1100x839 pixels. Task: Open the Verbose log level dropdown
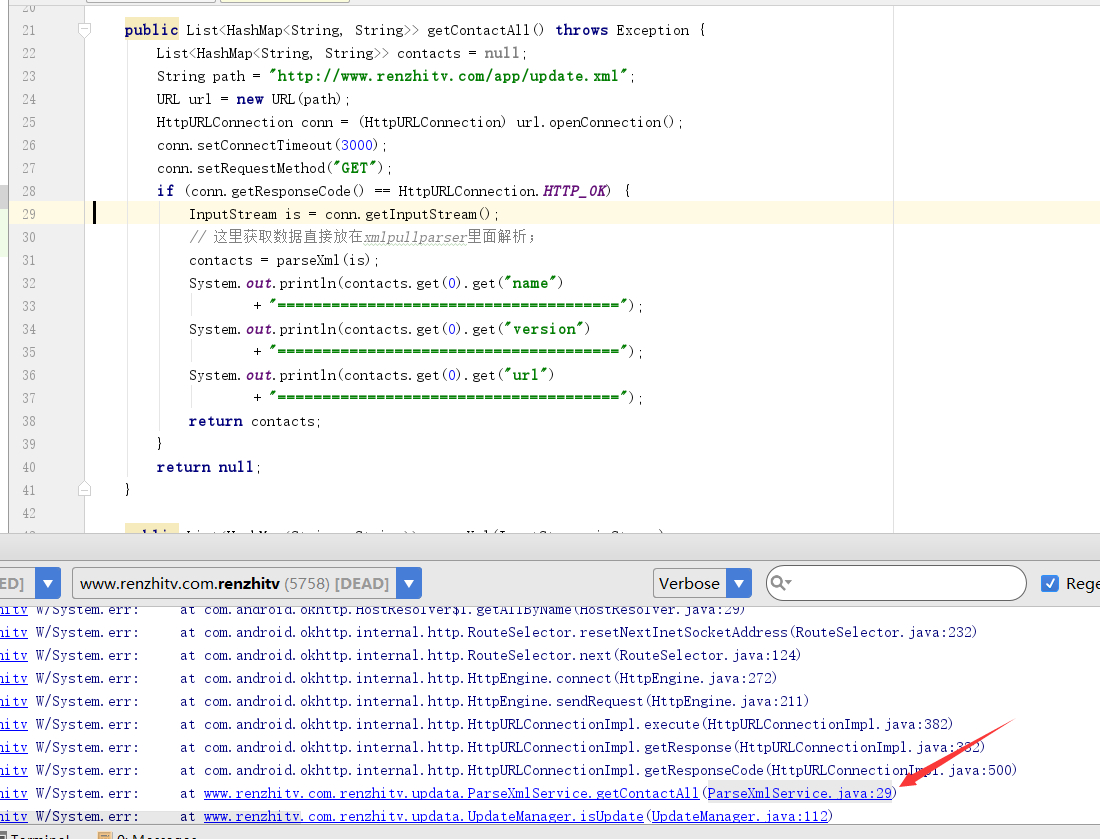[739, 583]
